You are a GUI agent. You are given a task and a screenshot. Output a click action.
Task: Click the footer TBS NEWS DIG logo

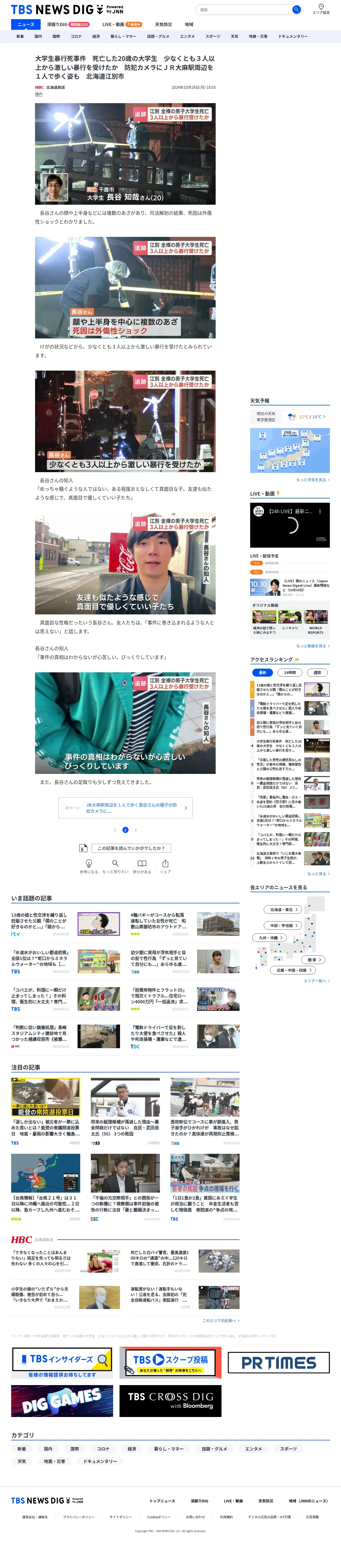pos(47,1500)
